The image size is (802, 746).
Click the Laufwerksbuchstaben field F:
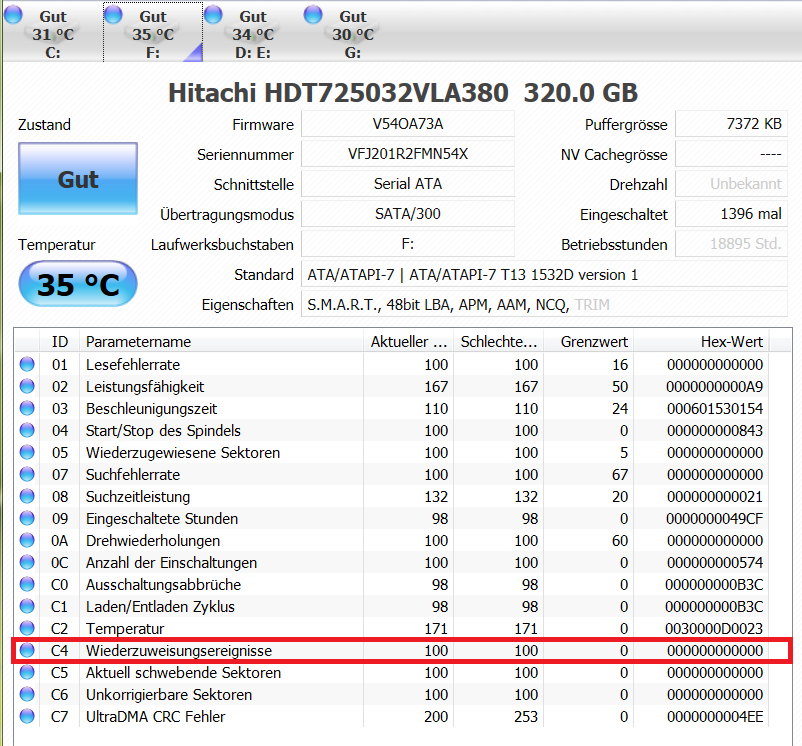click(408, 244)
